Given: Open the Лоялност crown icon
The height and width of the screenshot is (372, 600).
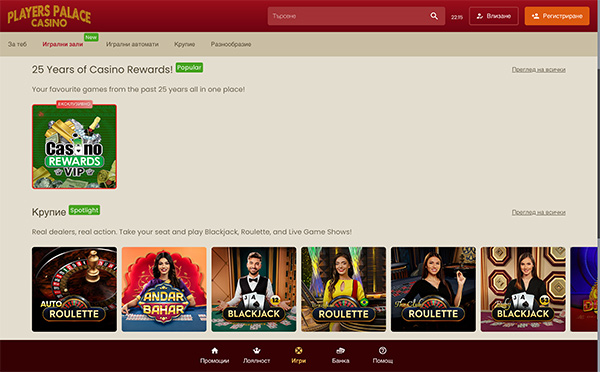Looking at the screenshot, I should [x=256, y=351].
